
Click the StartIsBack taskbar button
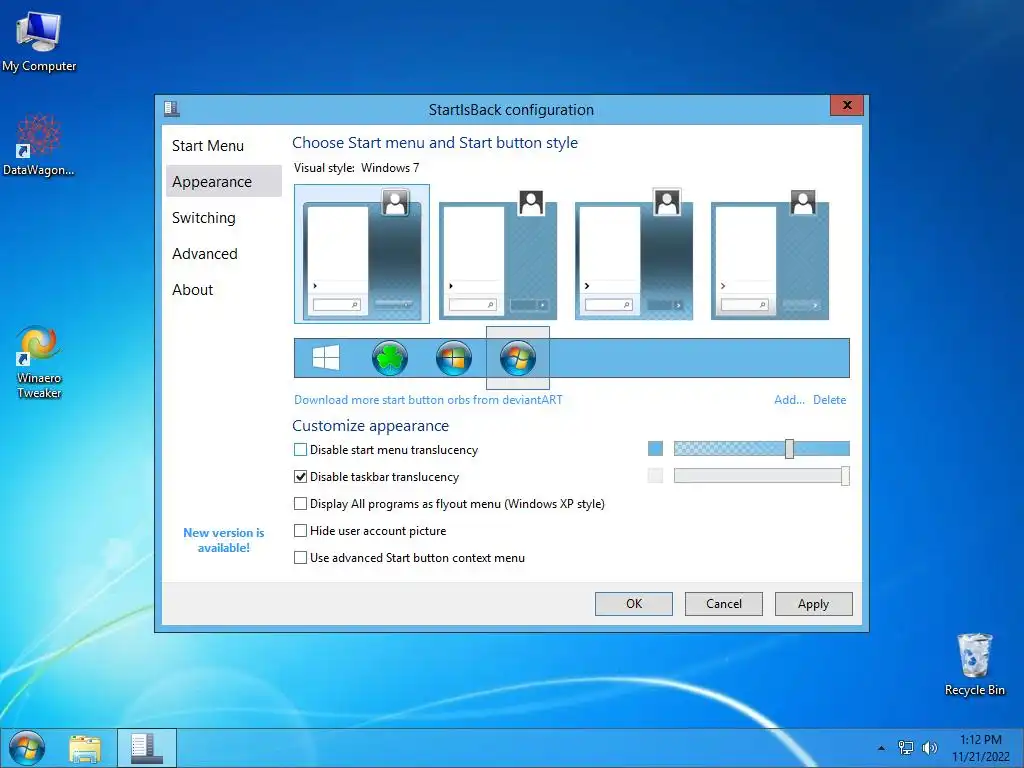click(x=147, y=748)
